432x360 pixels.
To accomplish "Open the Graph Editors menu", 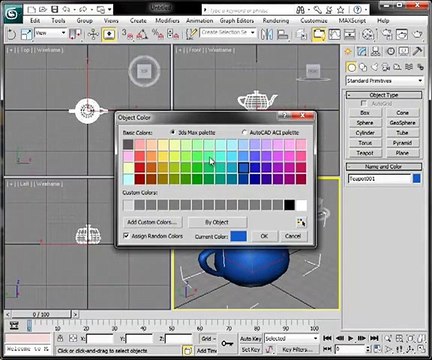I will 237,21.
